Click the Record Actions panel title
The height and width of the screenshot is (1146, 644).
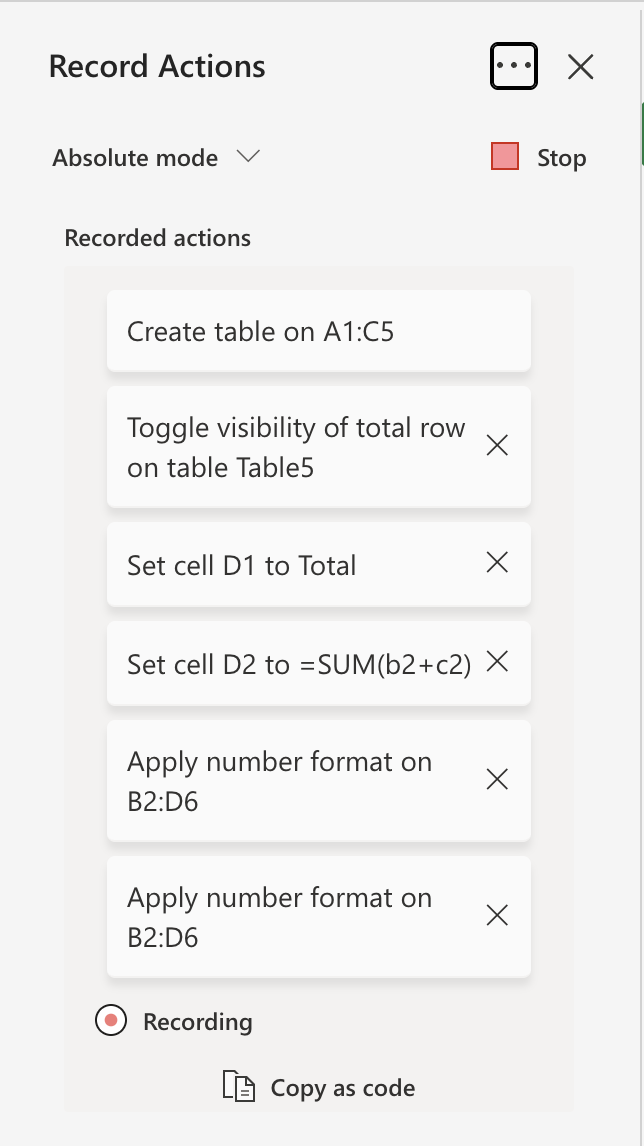pyautogui.click(x=156, y=66)
